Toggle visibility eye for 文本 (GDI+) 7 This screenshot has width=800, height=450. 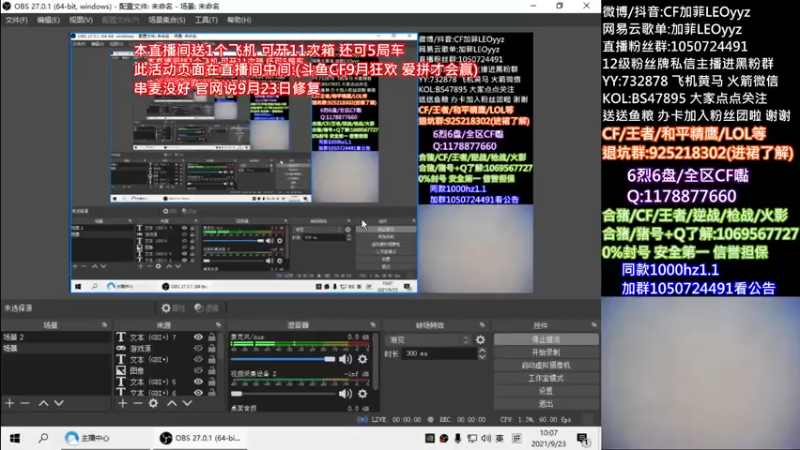[198, 337]
